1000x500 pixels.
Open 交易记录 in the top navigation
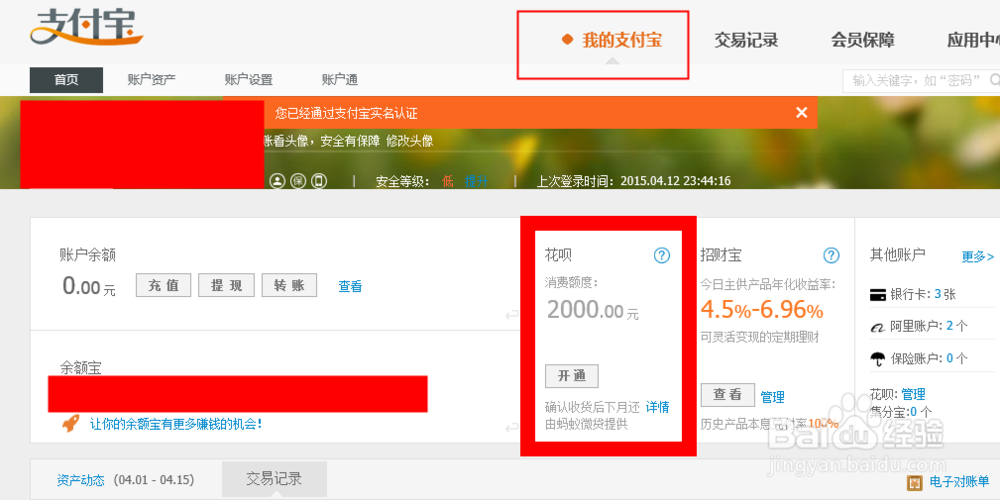(746, 40)
